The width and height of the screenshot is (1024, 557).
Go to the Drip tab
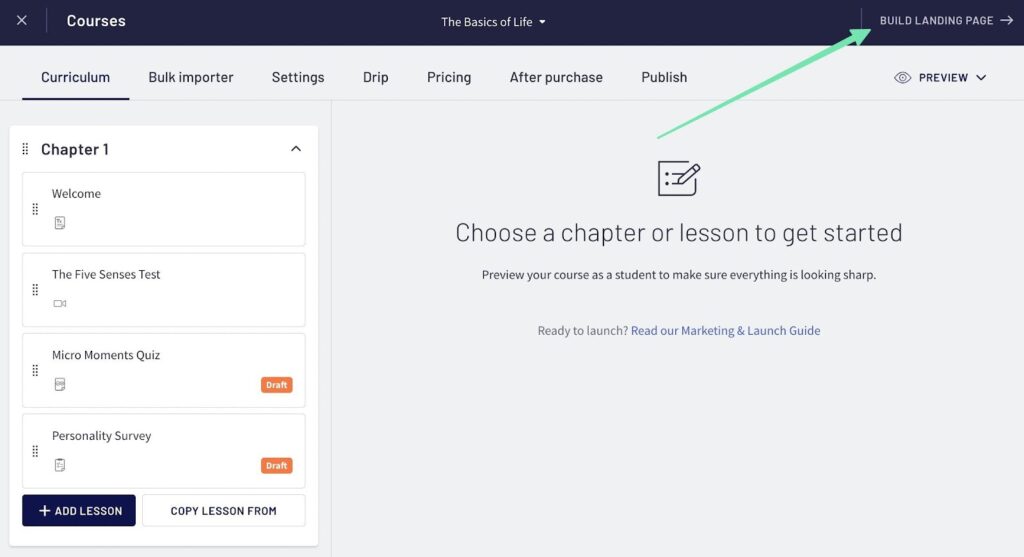[376, 77]
